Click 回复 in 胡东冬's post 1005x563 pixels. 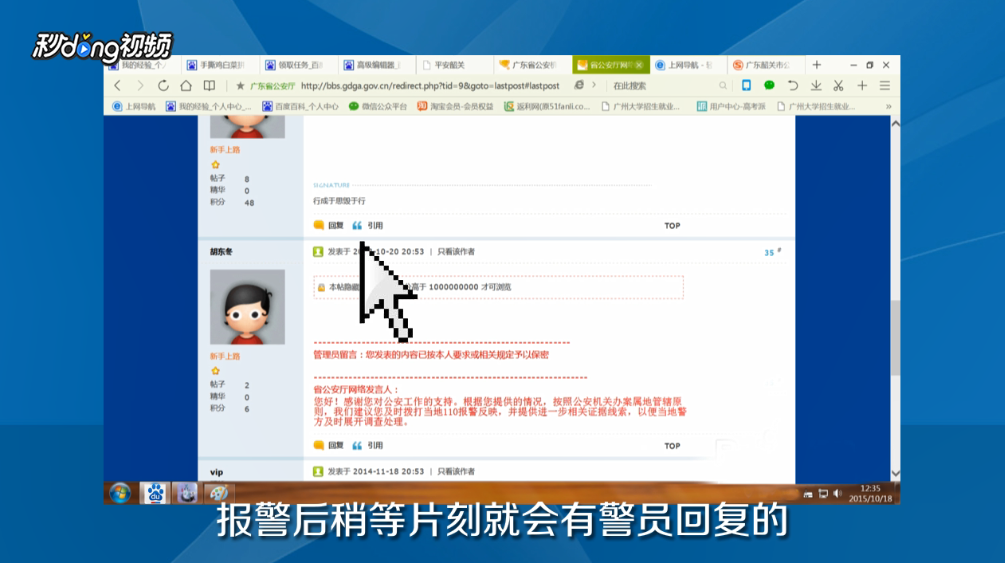coord(329,445)
